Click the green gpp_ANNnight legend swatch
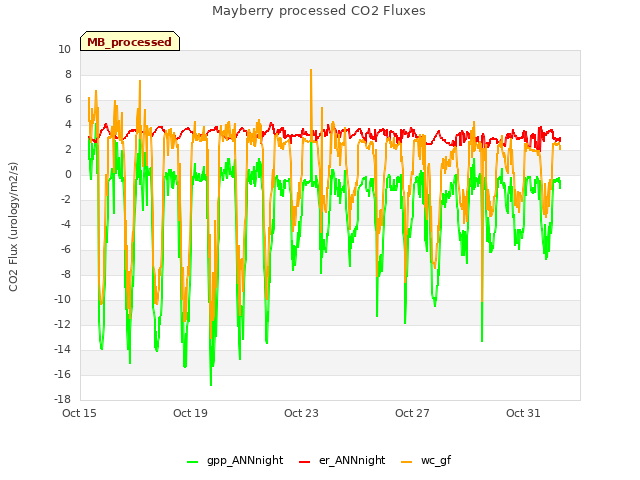This screenshot has width=640, height=480. point(192,462)
